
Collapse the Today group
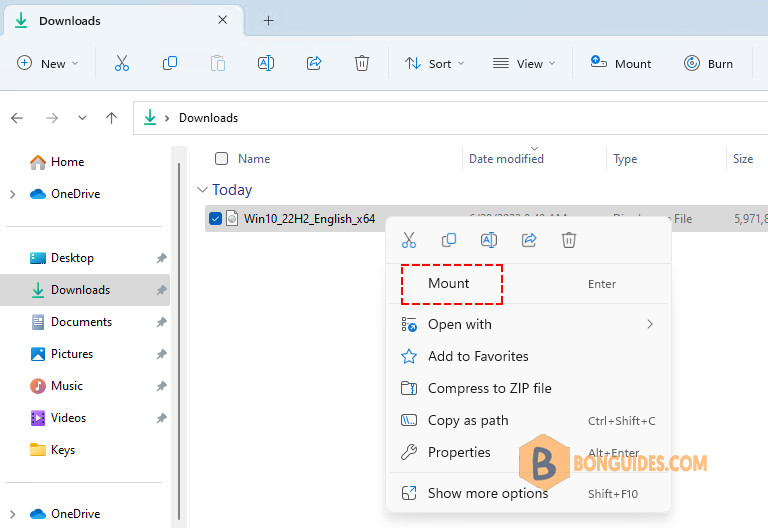tap(202, 190)
